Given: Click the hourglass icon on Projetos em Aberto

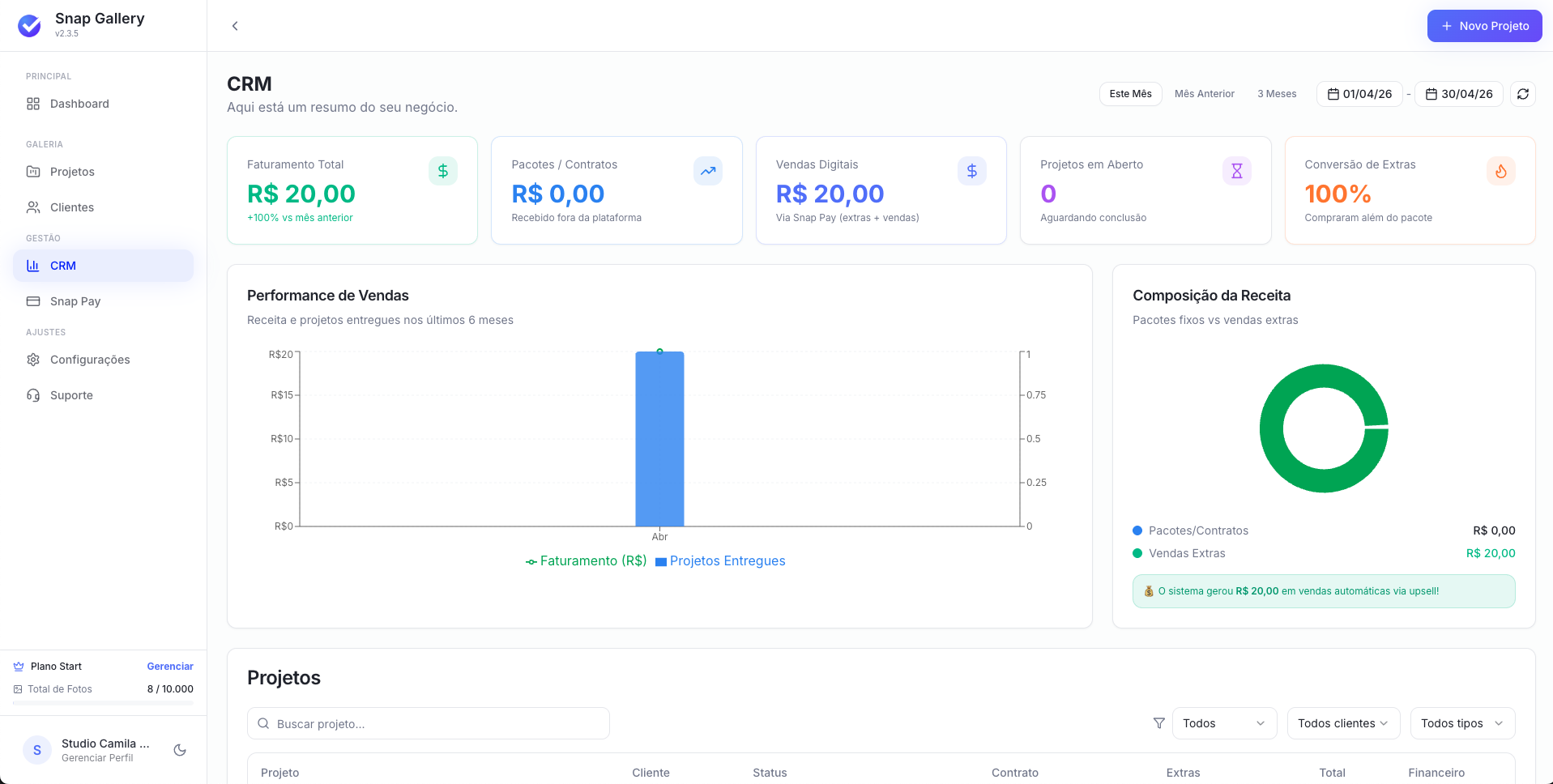Looking at the screenshot, I should coord(1237,171).
